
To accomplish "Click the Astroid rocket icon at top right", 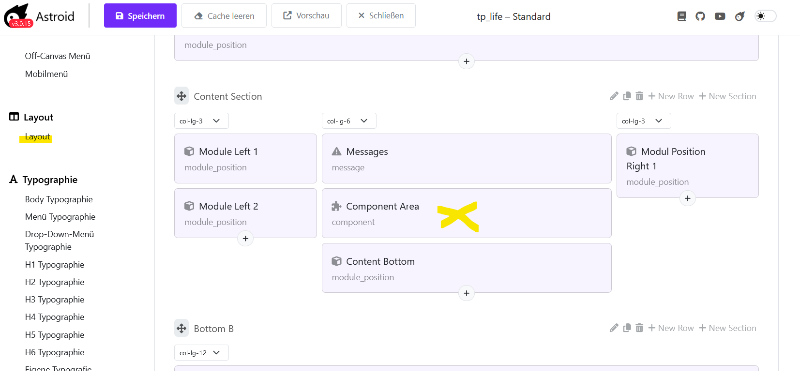I will [739, 16].
